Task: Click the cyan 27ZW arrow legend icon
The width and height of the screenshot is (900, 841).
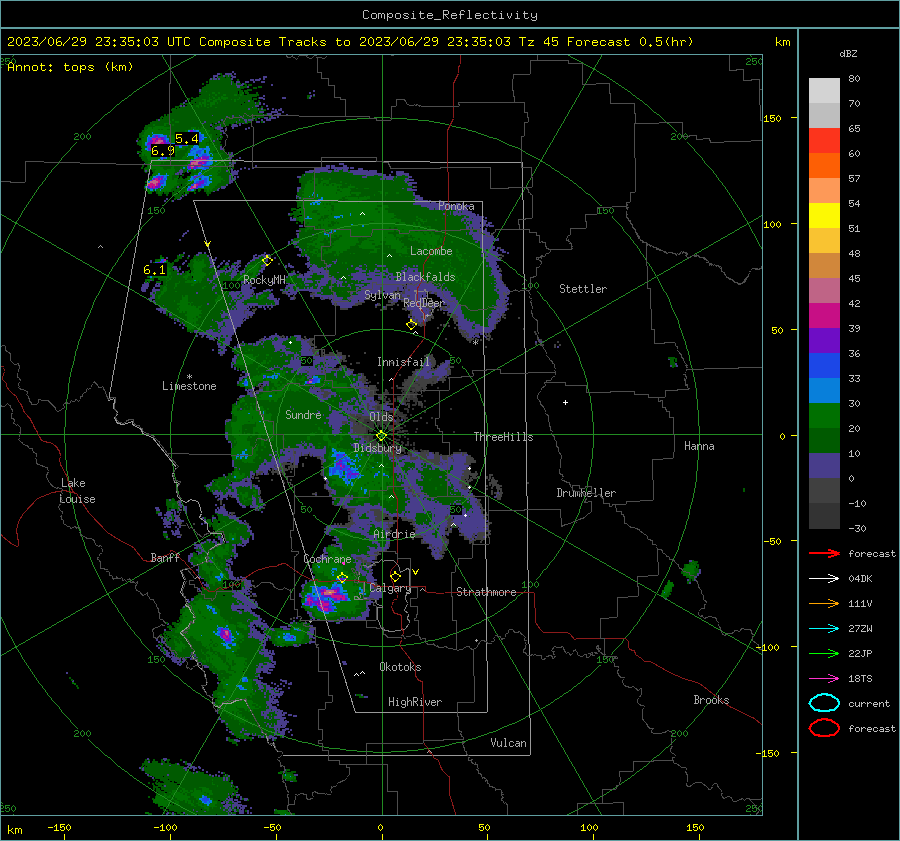Action: (x=824, y=629)
